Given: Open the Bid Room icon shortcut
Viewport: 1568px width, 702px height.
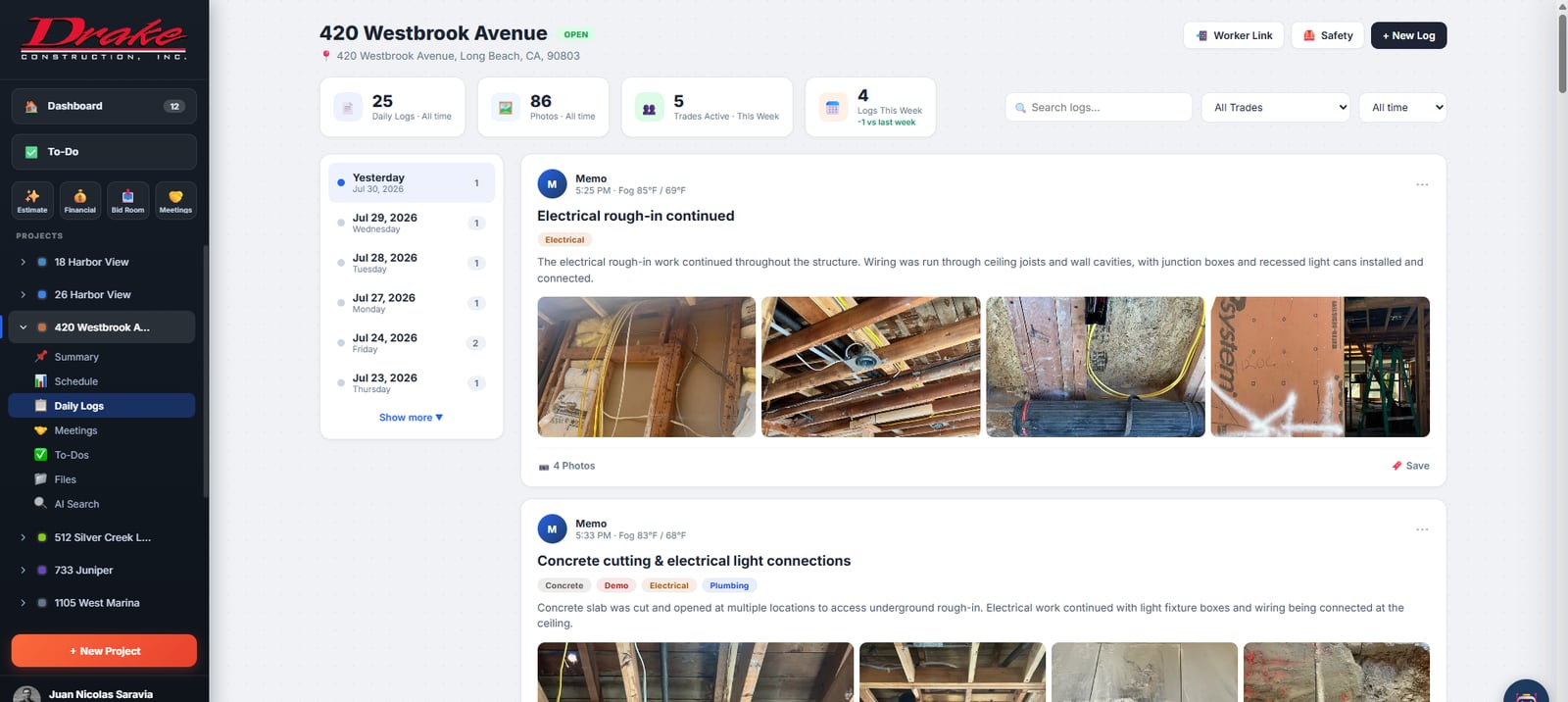Looking at the screenshot, I should (x=127, y=200).
